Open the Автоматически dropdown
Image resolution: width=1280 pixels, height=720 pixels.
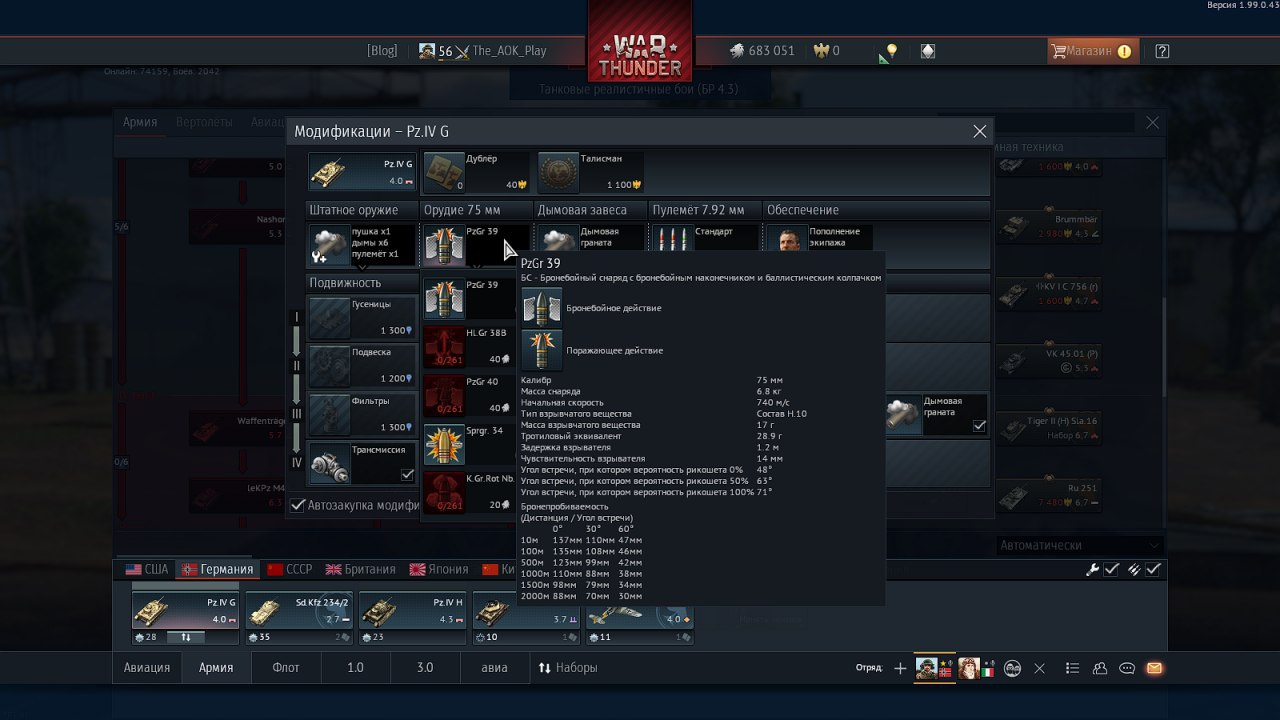point(1080,545)
